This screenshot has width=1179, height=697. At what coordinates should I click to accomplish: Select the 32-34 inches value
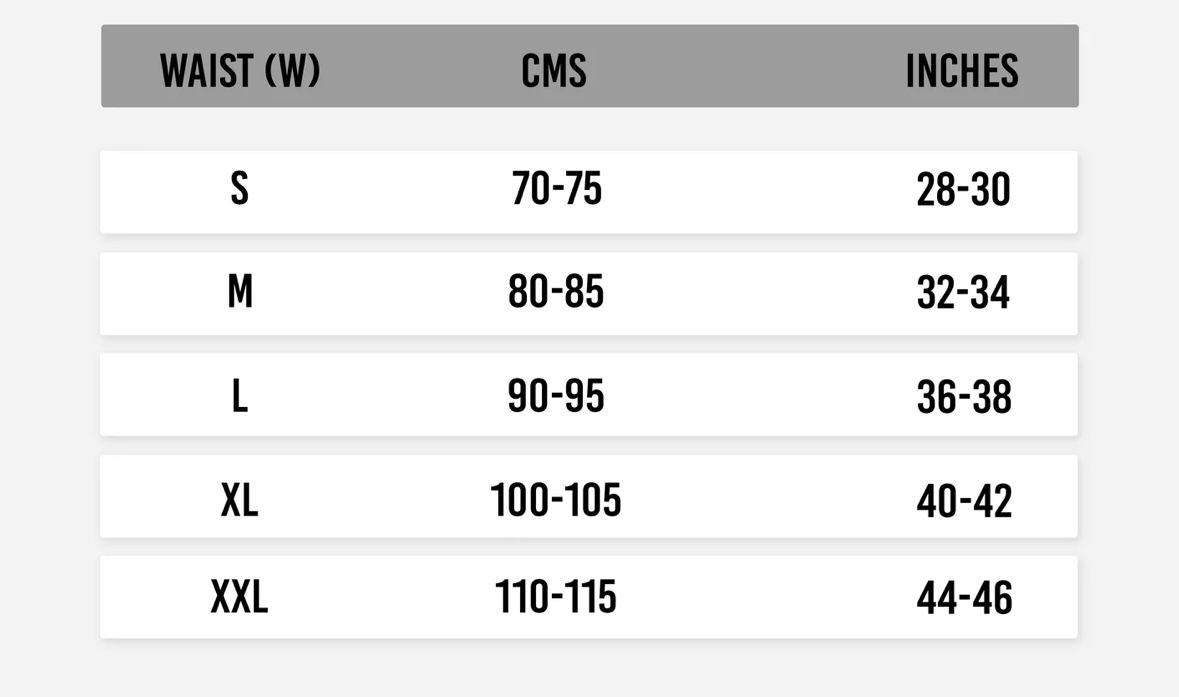tap(964, 294)
